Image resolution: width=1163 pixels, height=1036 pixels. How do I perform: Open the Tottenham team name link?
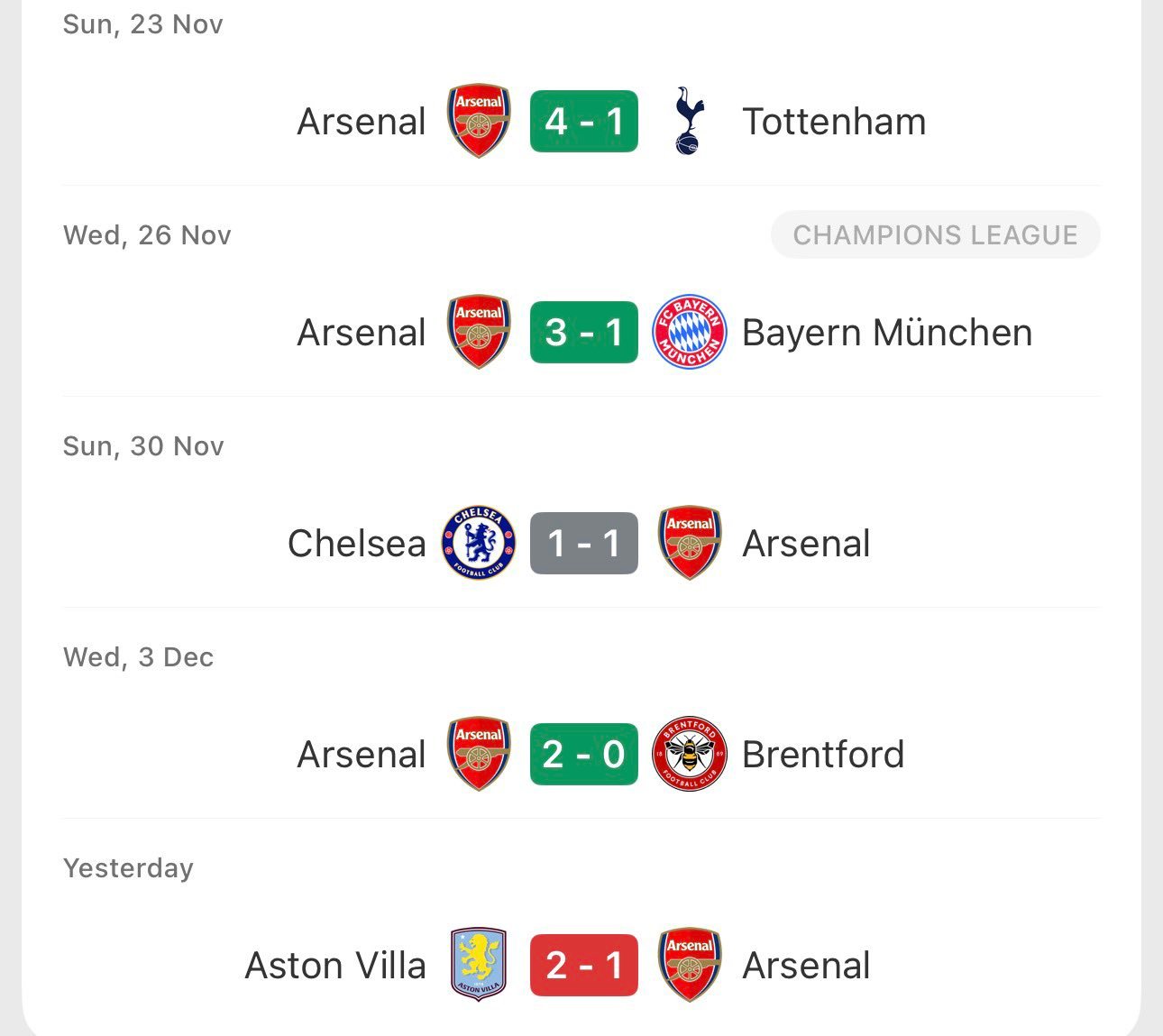834,122
